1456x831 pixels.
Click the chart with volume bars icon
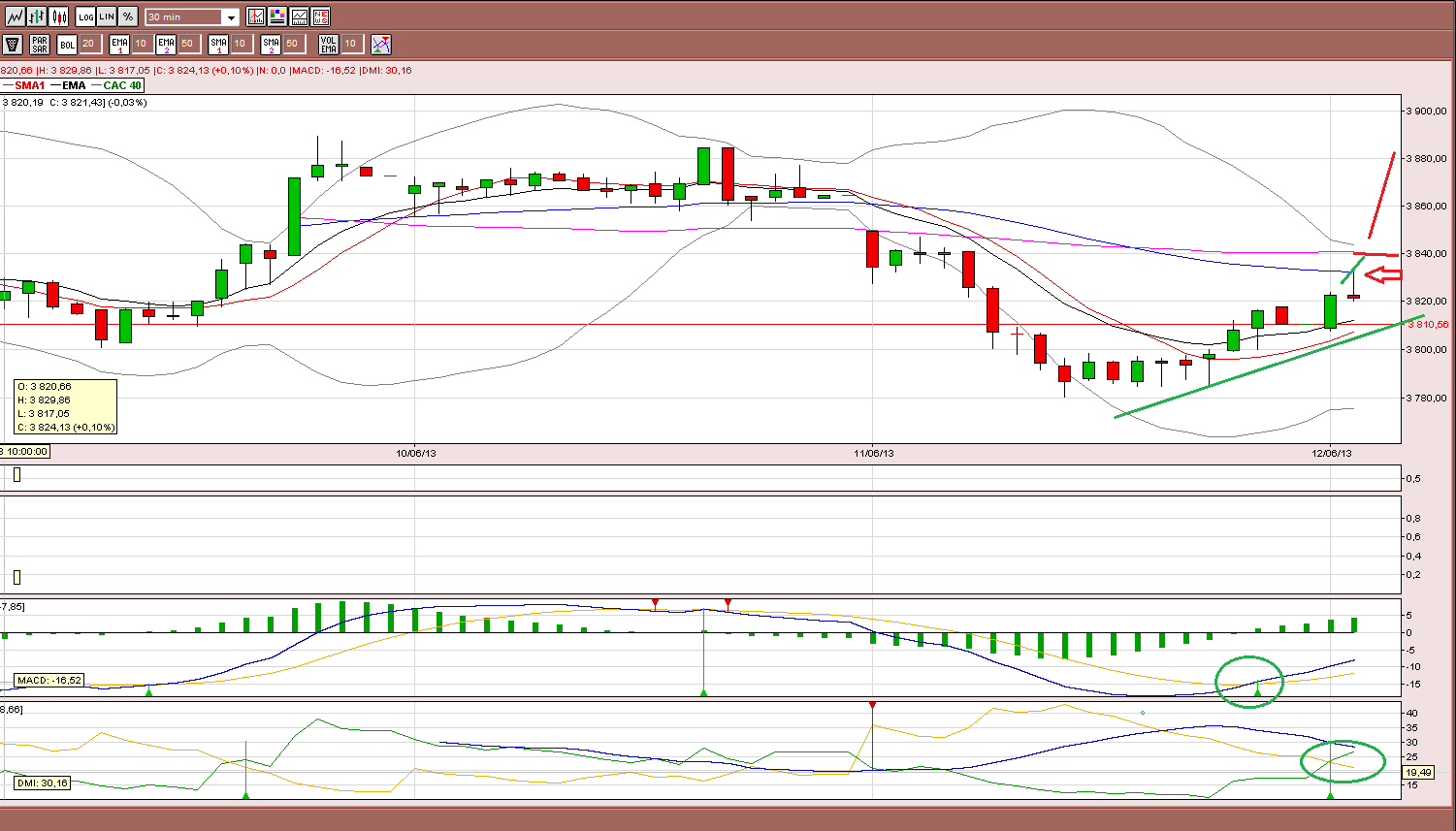299,16
